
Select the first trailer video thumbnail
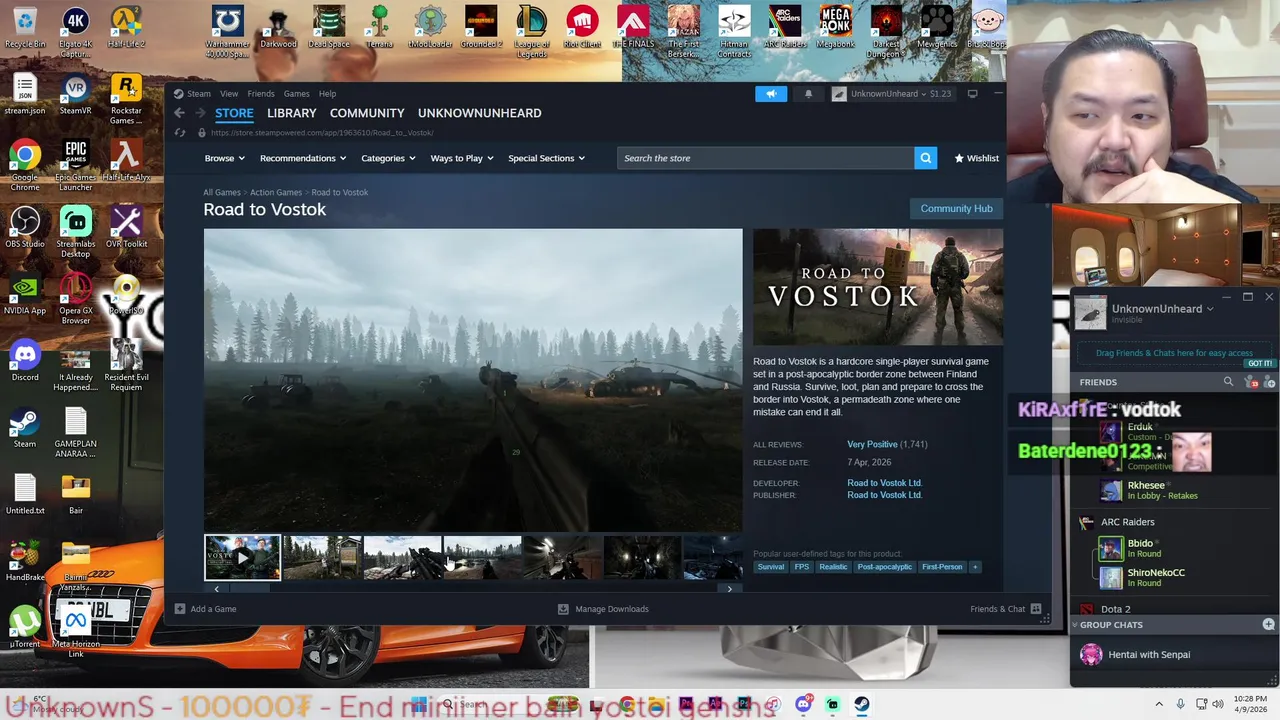[242, 558]
